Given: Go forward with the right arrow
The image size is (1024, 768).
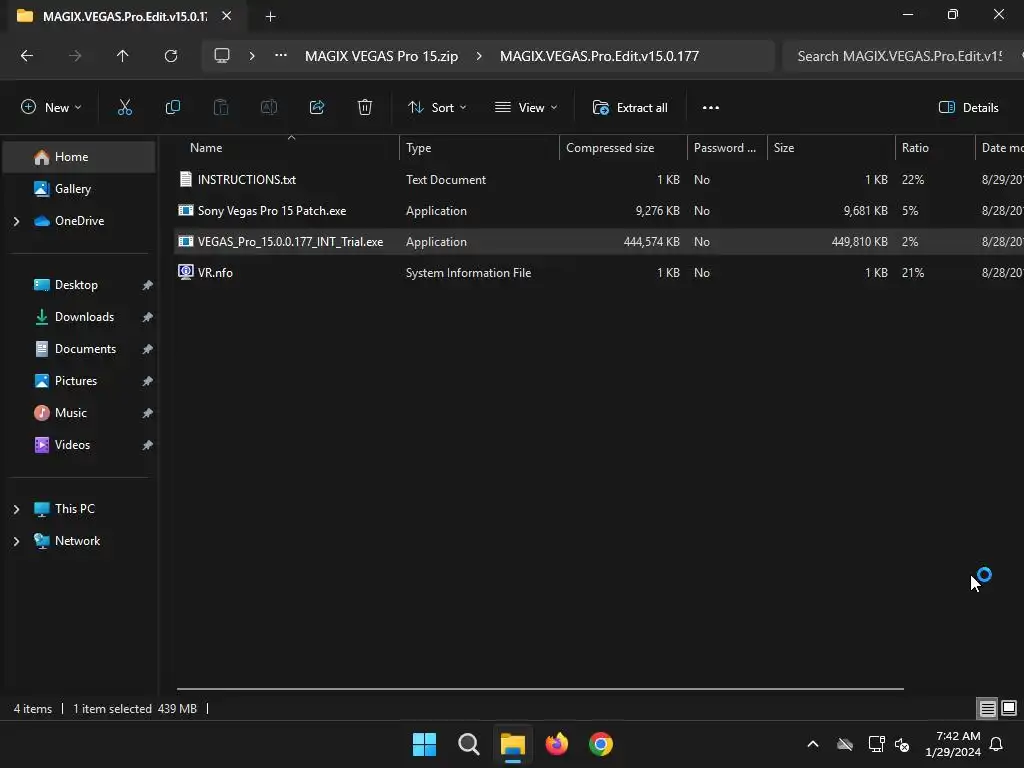Looking at the screenshot, I should 75,56.
